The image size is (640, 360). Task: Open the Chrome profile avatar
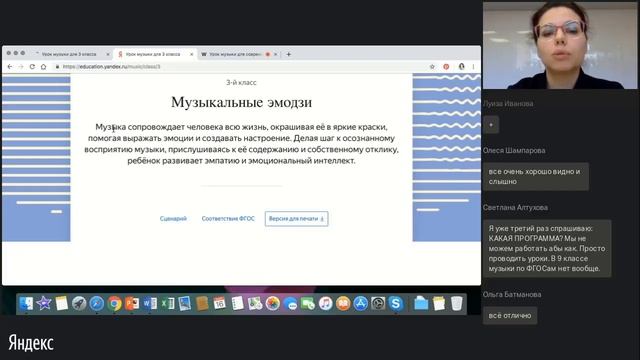(461, 67)
